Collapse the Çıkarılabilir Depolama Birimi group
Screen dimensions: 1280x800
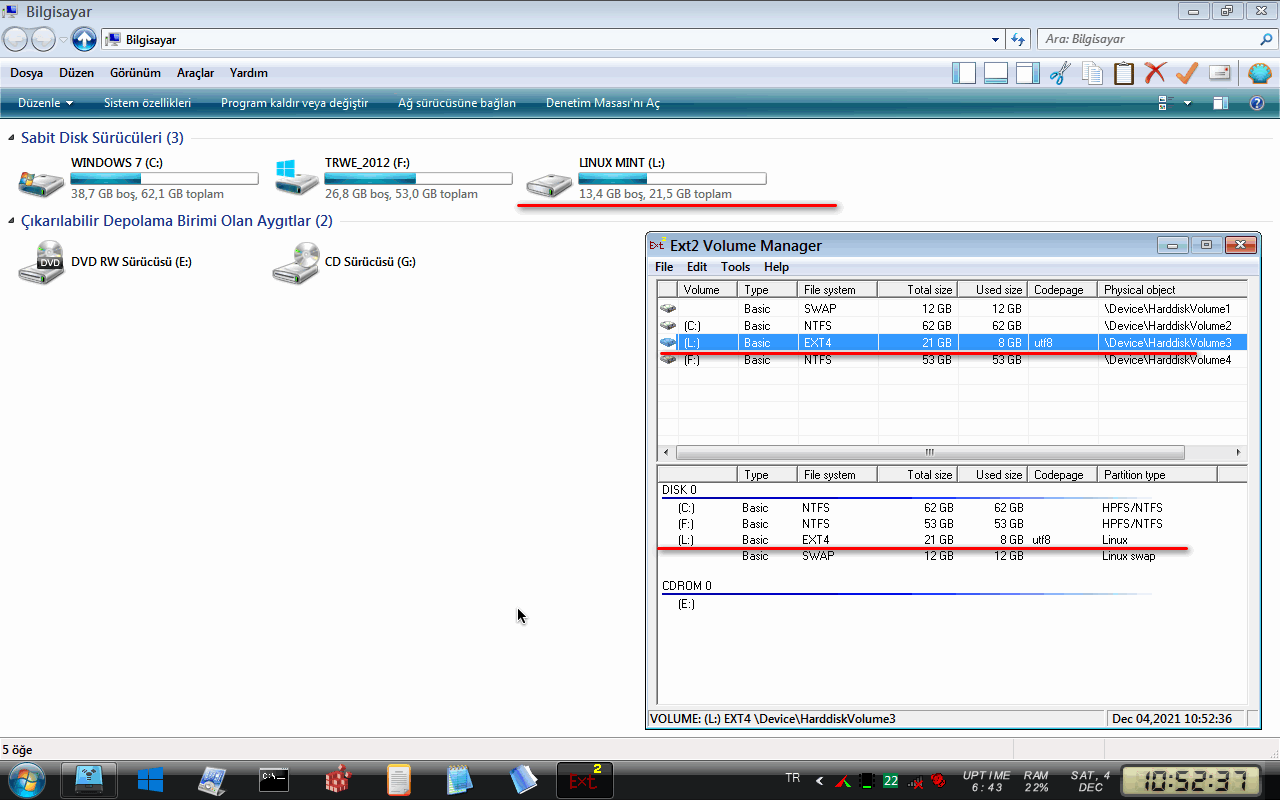click(12, 221)
